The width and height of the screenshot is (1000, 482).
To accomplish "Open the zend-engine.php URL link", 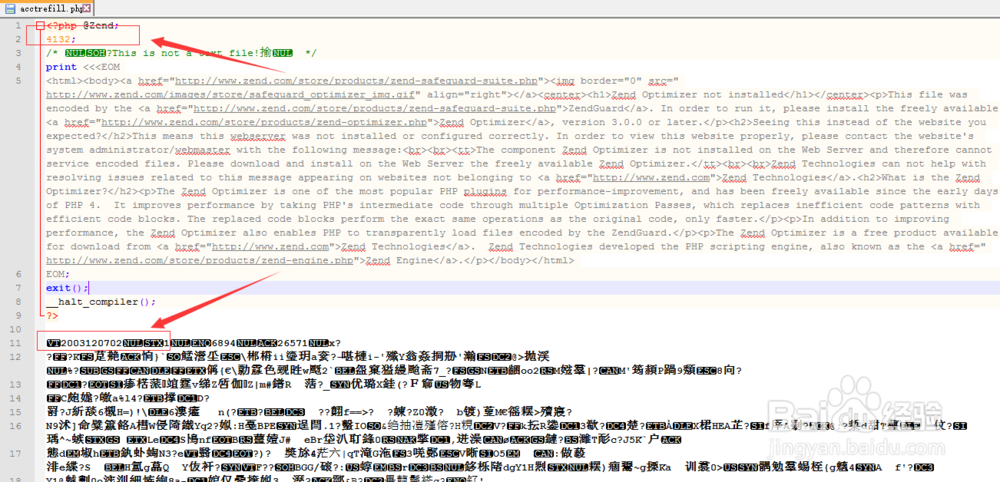I will coord(202,260).
